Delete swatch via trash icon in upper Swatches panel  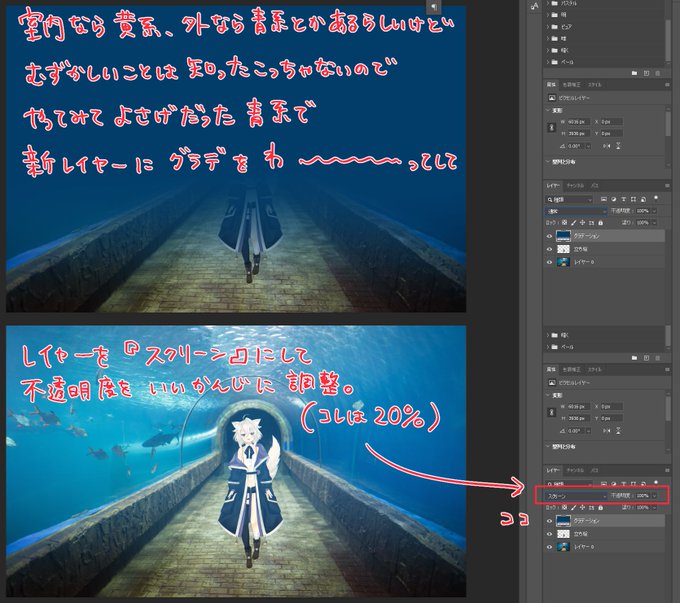(657, 73)
